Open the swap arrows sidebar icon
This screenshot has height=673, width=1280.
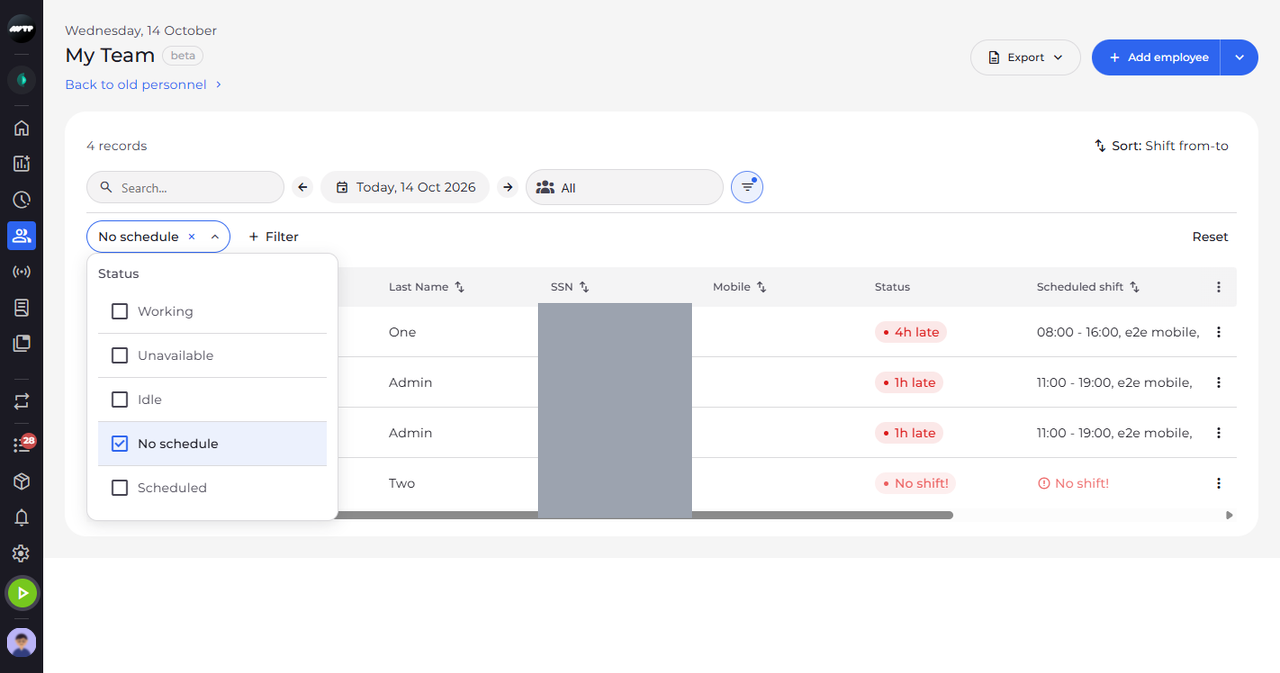click(21, 401)
